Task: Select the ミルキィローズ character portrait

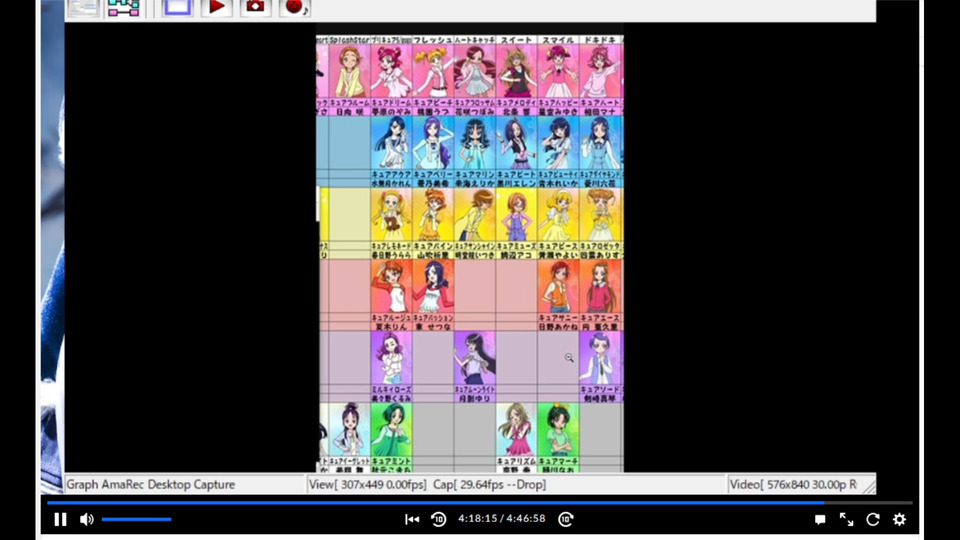Action: [x=391, y=358]
